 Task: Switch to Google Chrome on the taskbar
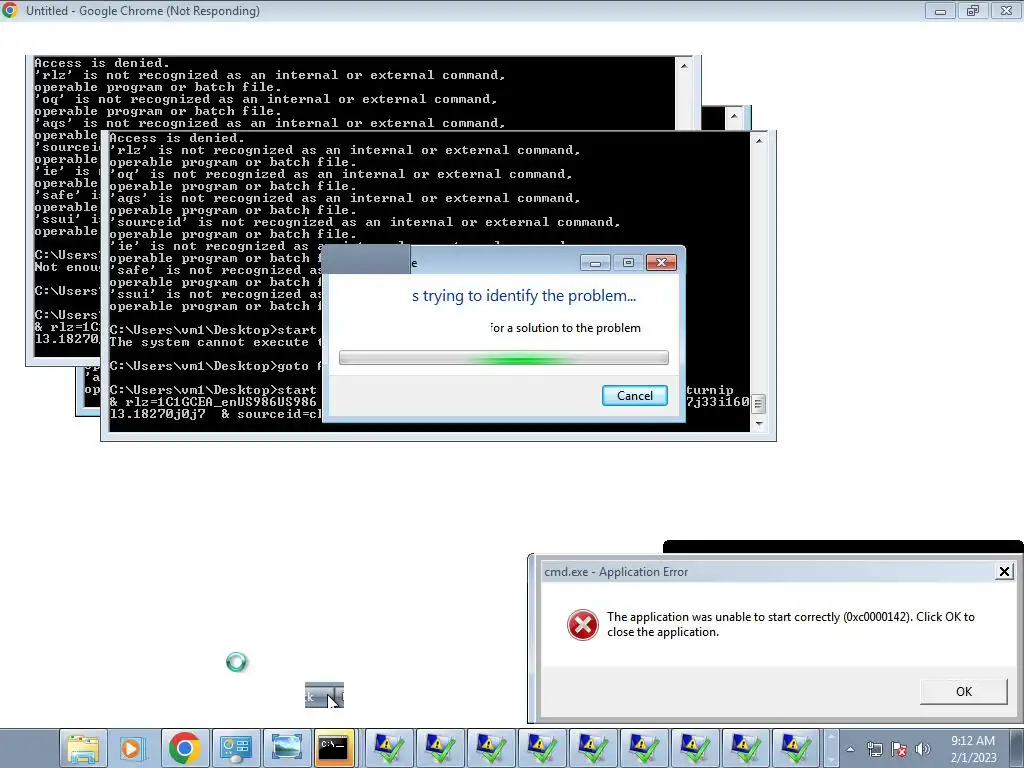(184, 748)
